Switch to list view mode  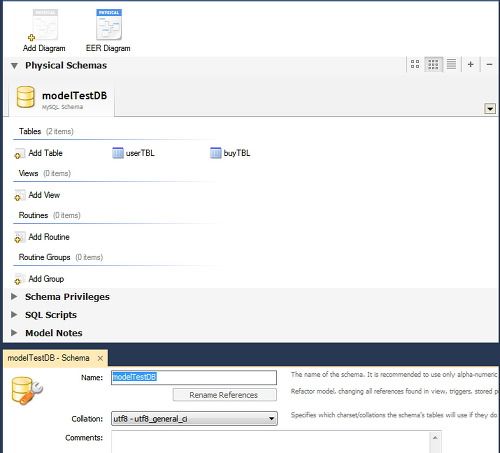(451, 64)
